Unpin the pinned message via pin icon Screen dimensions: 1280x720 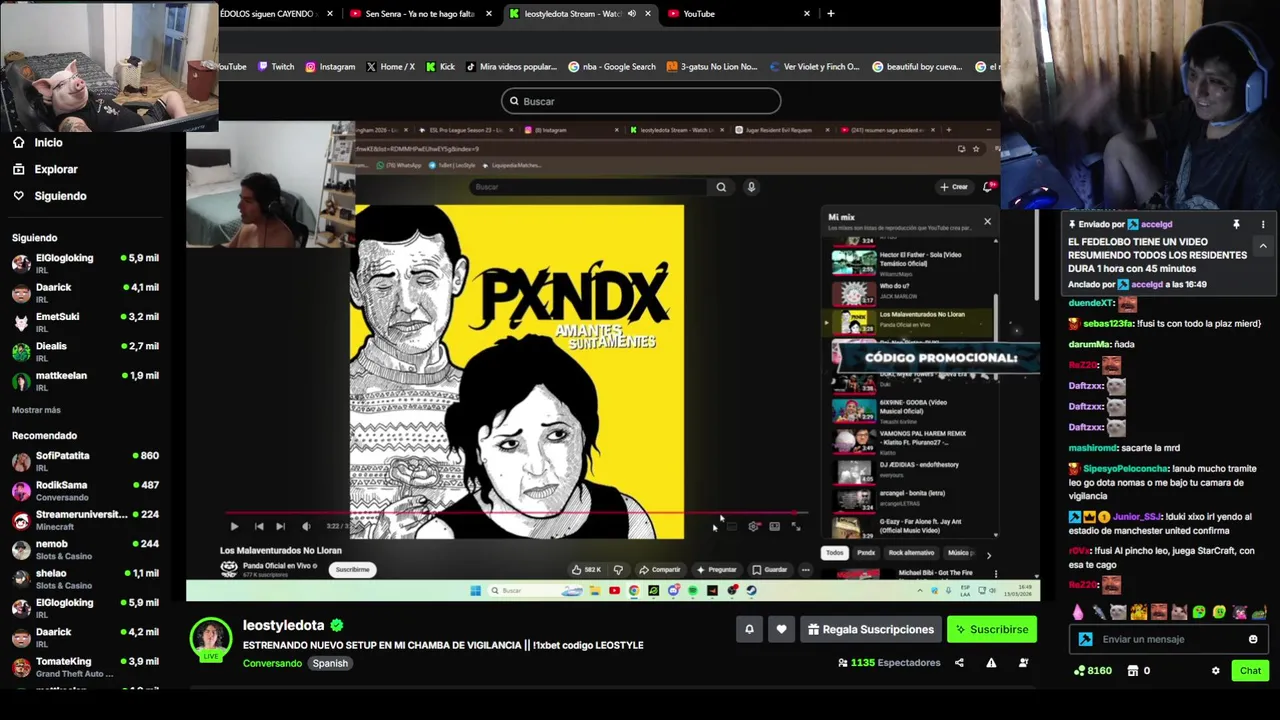tap(1236, 225)
